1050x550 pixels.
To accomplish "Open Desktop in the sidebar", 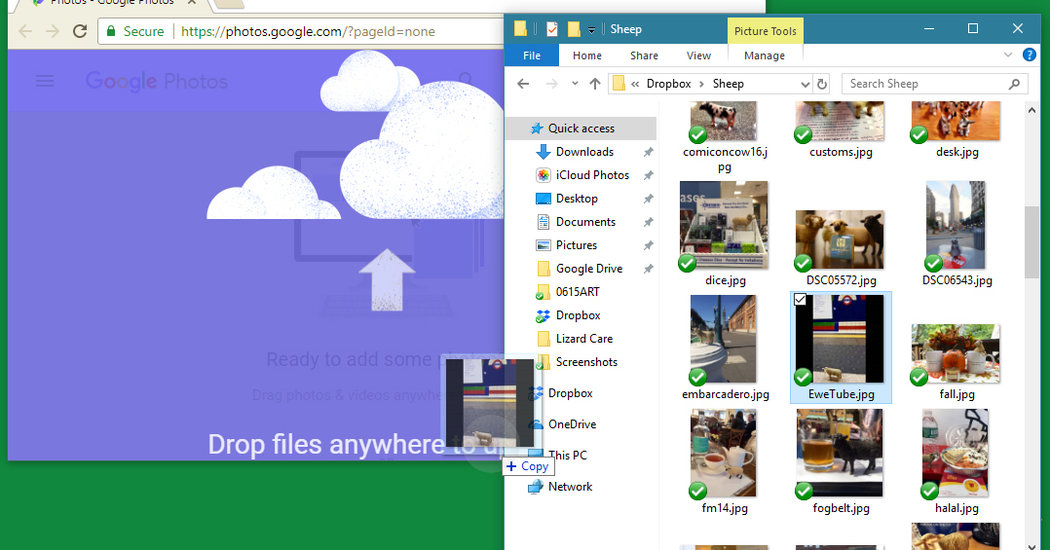I will pyautogui.click(x=567, y=199).
